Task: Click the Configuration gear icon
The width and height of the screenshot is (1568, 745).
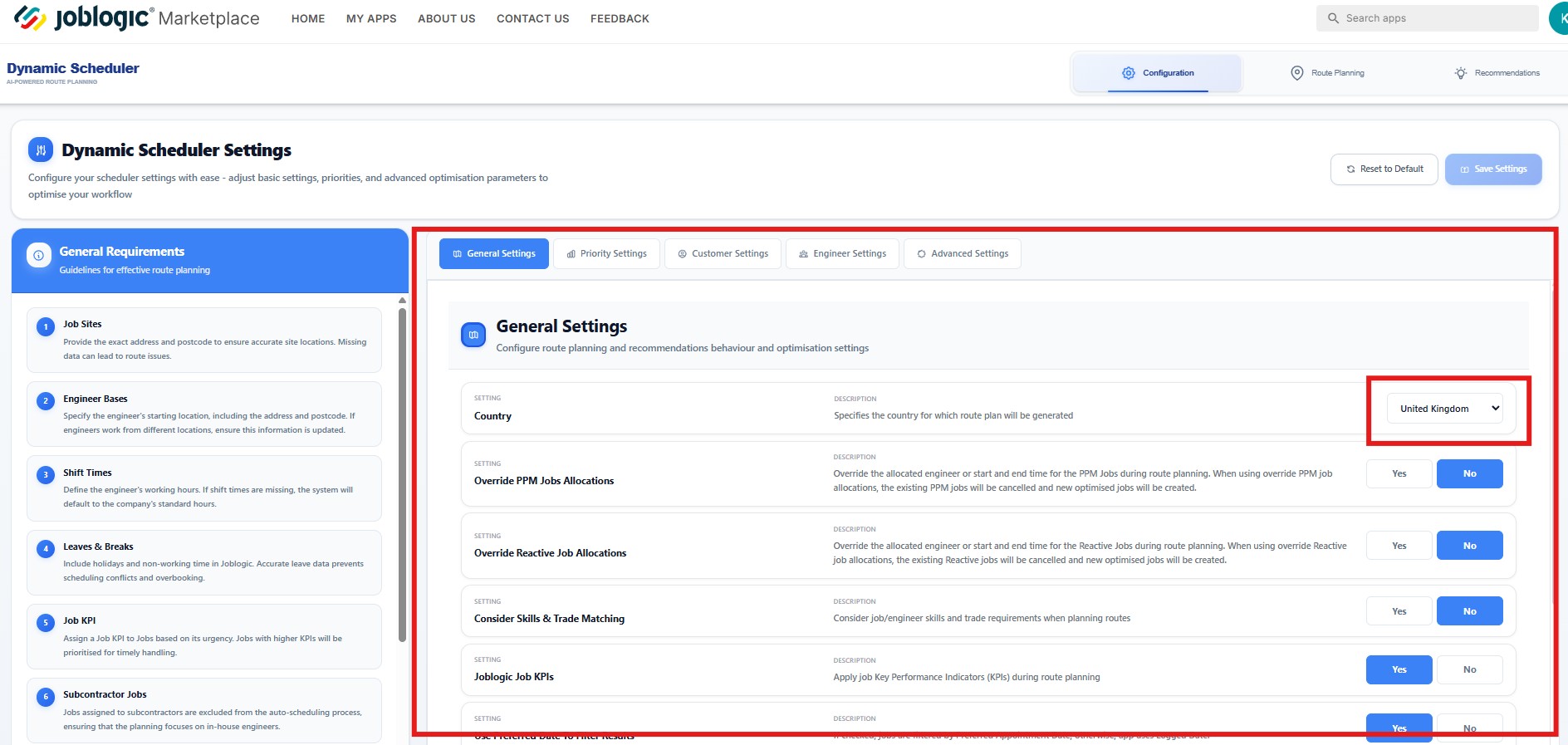Action: 1129,73
